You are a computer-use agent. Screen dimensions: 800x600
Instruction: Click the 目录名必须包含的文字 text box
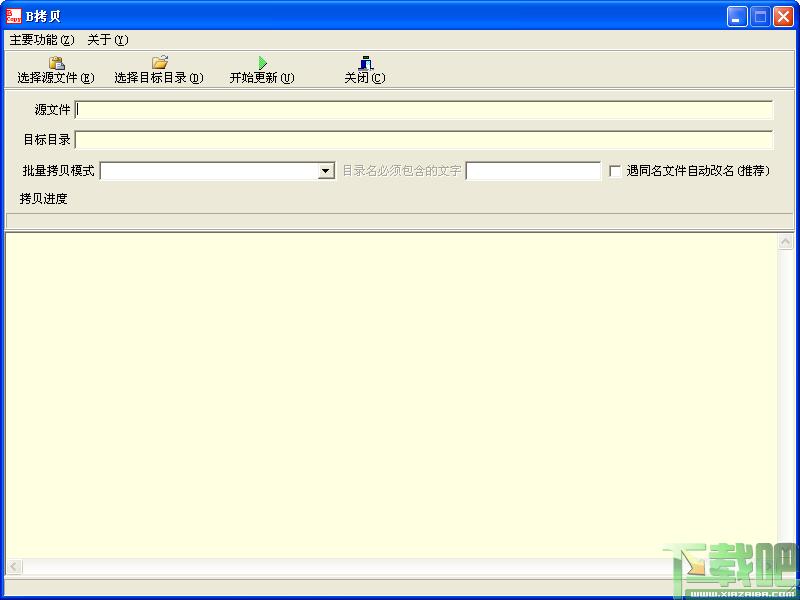point(533,171)
